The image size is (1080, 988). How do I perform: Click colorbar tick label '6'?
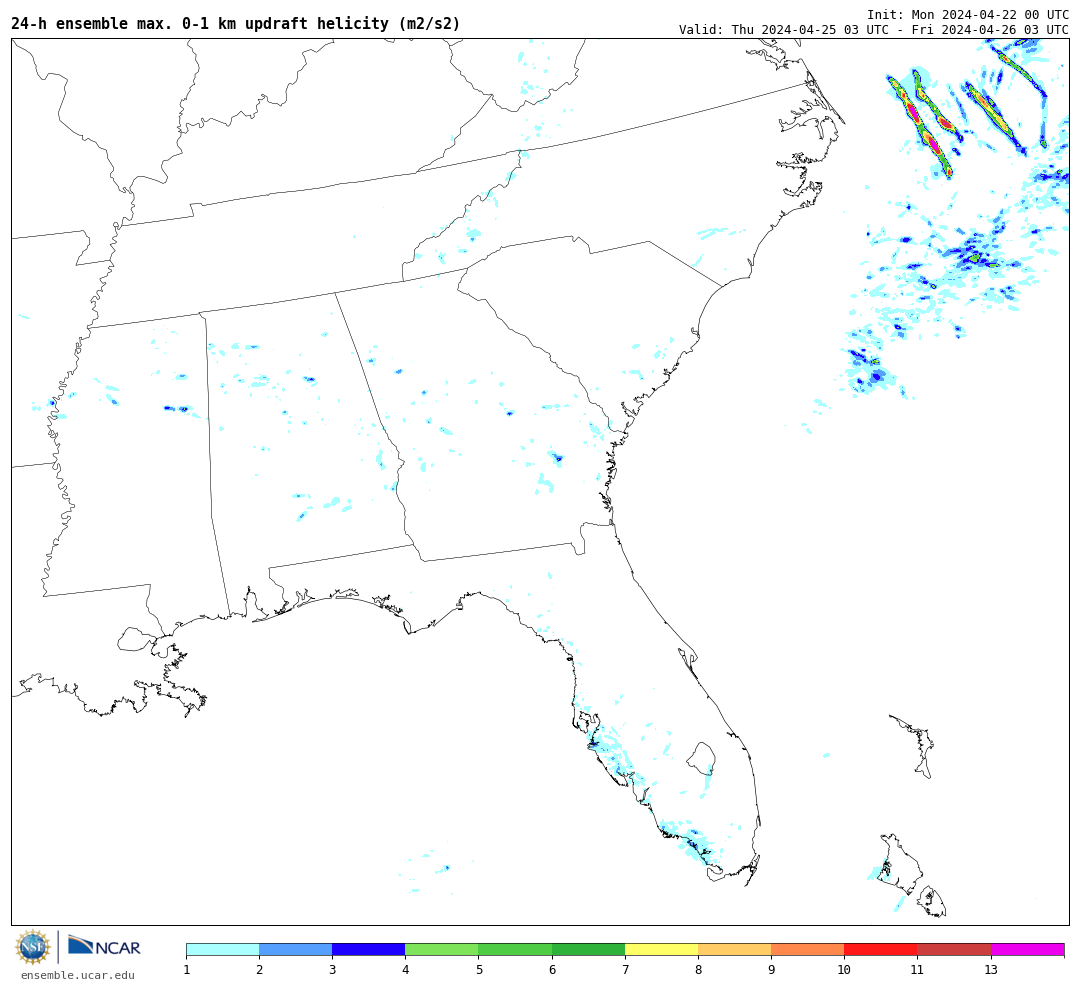(552, 970)
